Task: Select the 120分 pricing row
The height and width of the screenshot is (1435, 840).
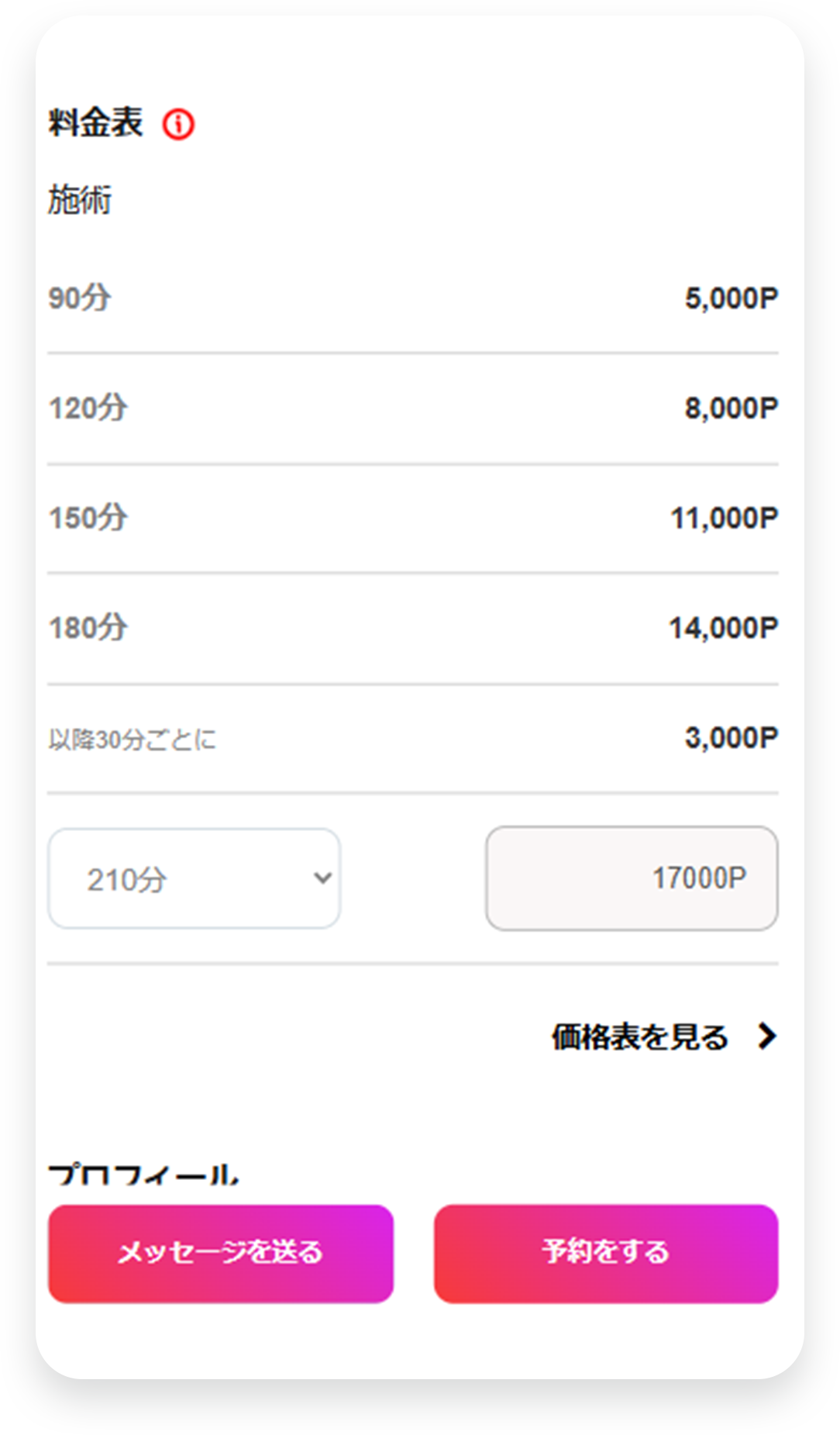Action: click(415, 407)
